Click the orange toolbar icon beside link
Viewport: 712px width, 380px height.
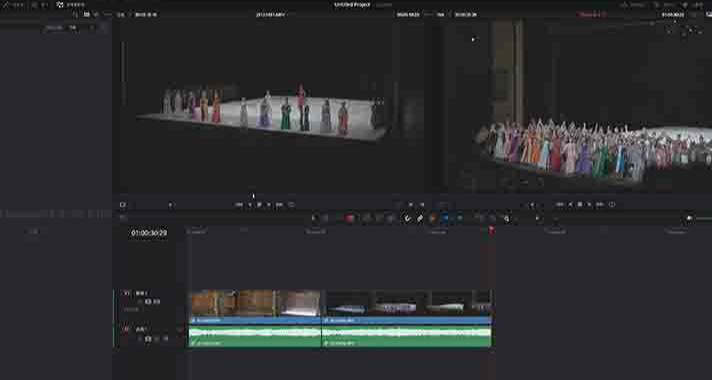[x=433, y=218]
